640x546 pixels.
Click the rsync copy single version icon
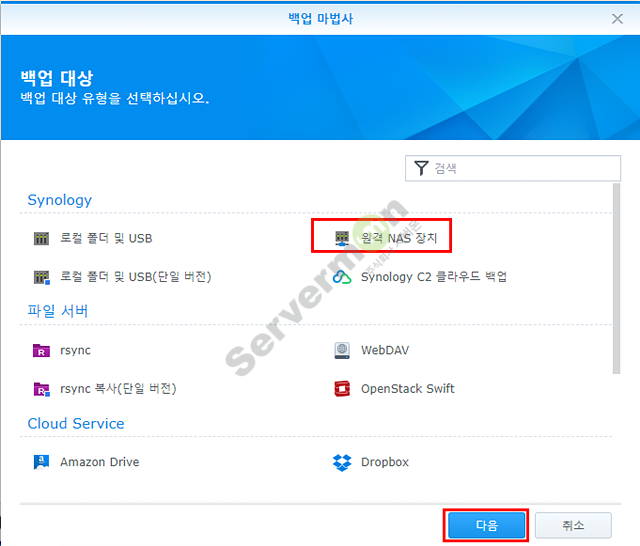[x=41, y=389]
